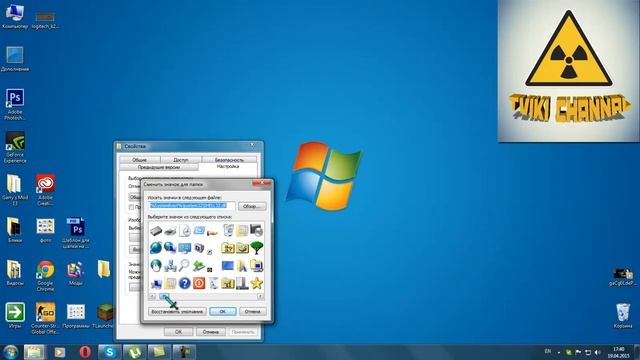This screenshot has height=360, width=640.
Task: Open the Моды desktop shortcut
Action: coord(75,273)
